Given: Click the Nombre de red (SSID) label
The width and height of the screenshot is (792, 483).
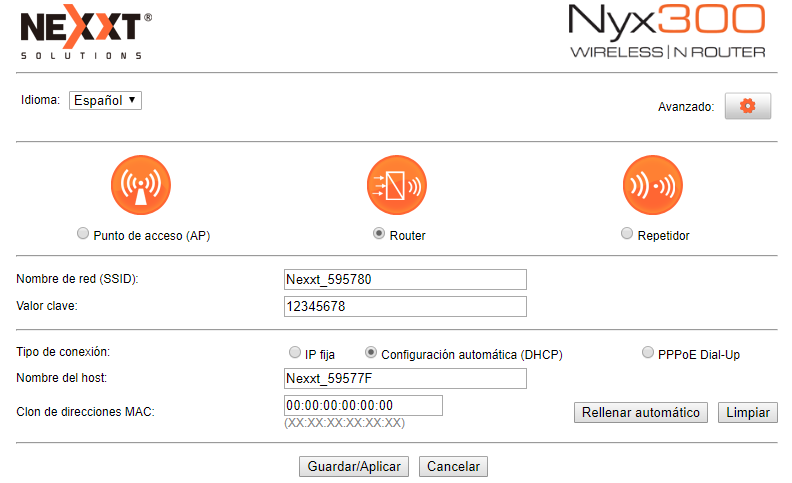Looking at the screenshot, I should 77,279.
